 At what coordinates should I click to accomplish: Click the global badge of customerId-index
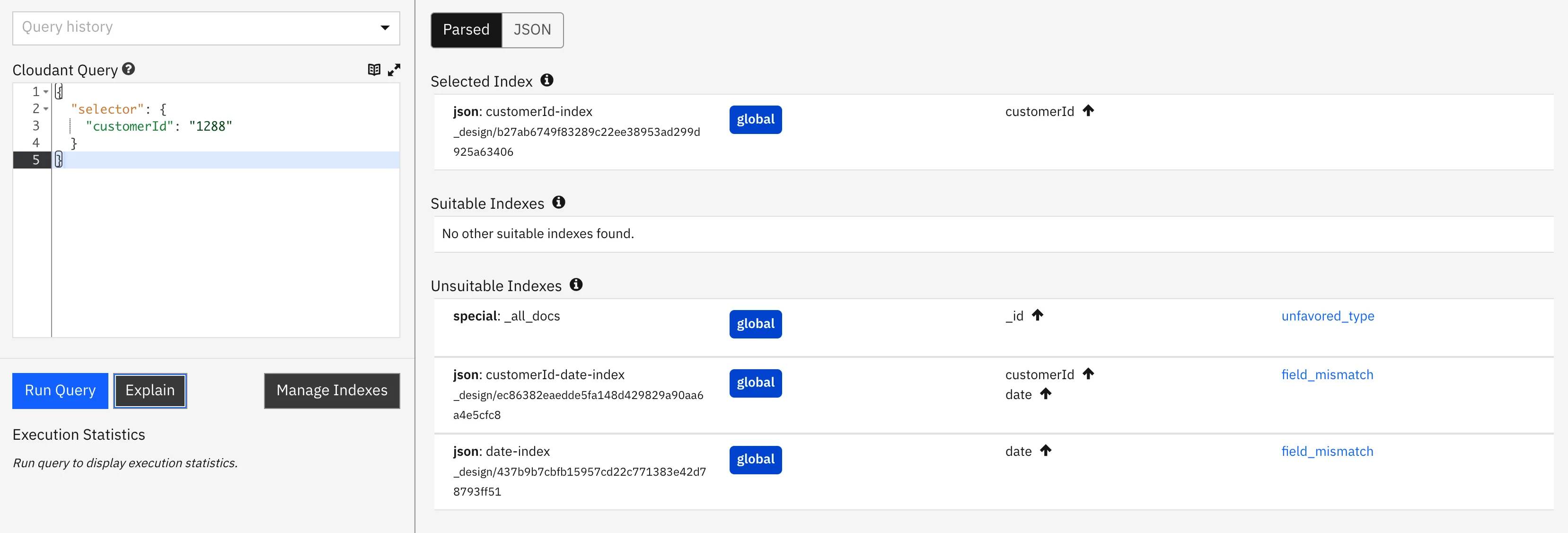click(756, 119)
